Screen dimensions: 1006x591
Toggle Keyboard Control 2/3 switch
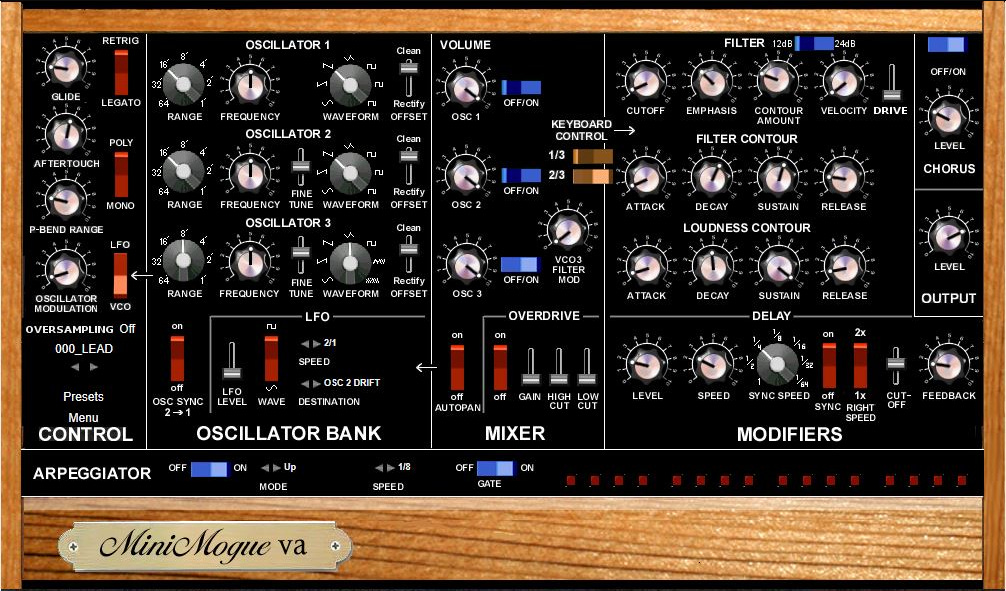[592, 176]
